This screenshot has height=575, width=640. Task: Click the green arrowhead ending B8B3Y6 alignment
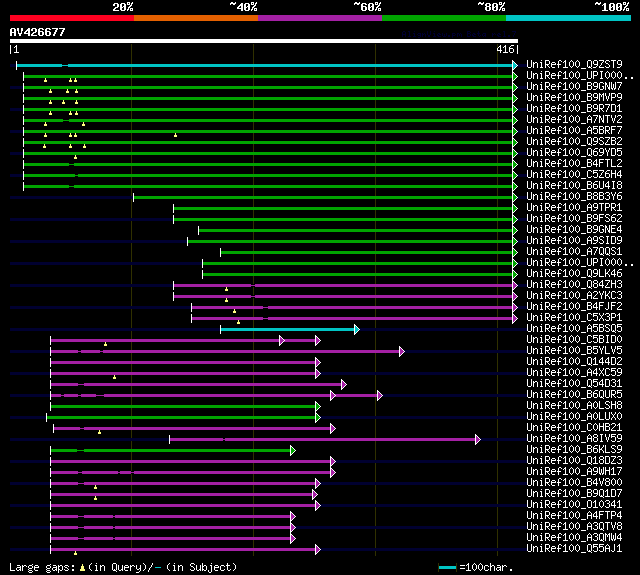(x=515, y=197)
